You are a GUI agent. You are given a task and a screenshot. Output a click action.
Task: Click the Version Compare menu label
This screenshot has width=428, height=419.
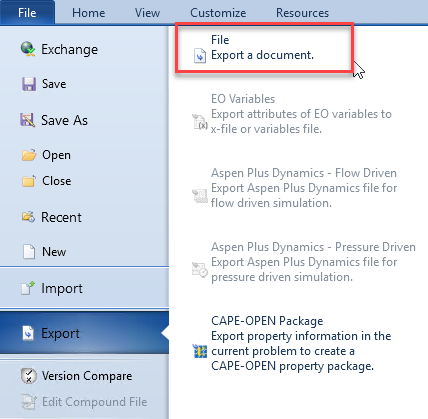87,376
